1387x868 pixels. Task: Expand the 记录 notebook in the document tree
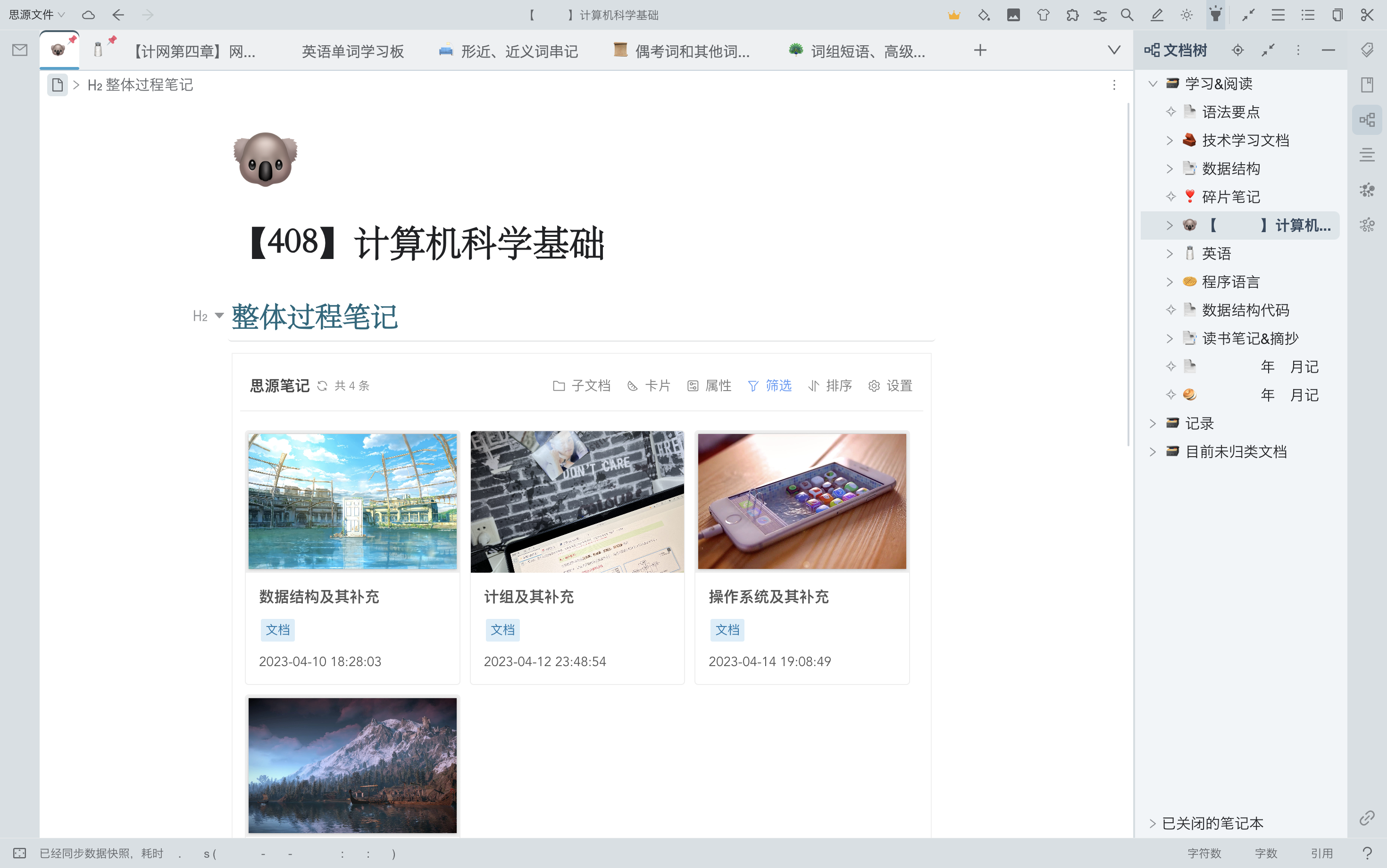pos(1153,423)
